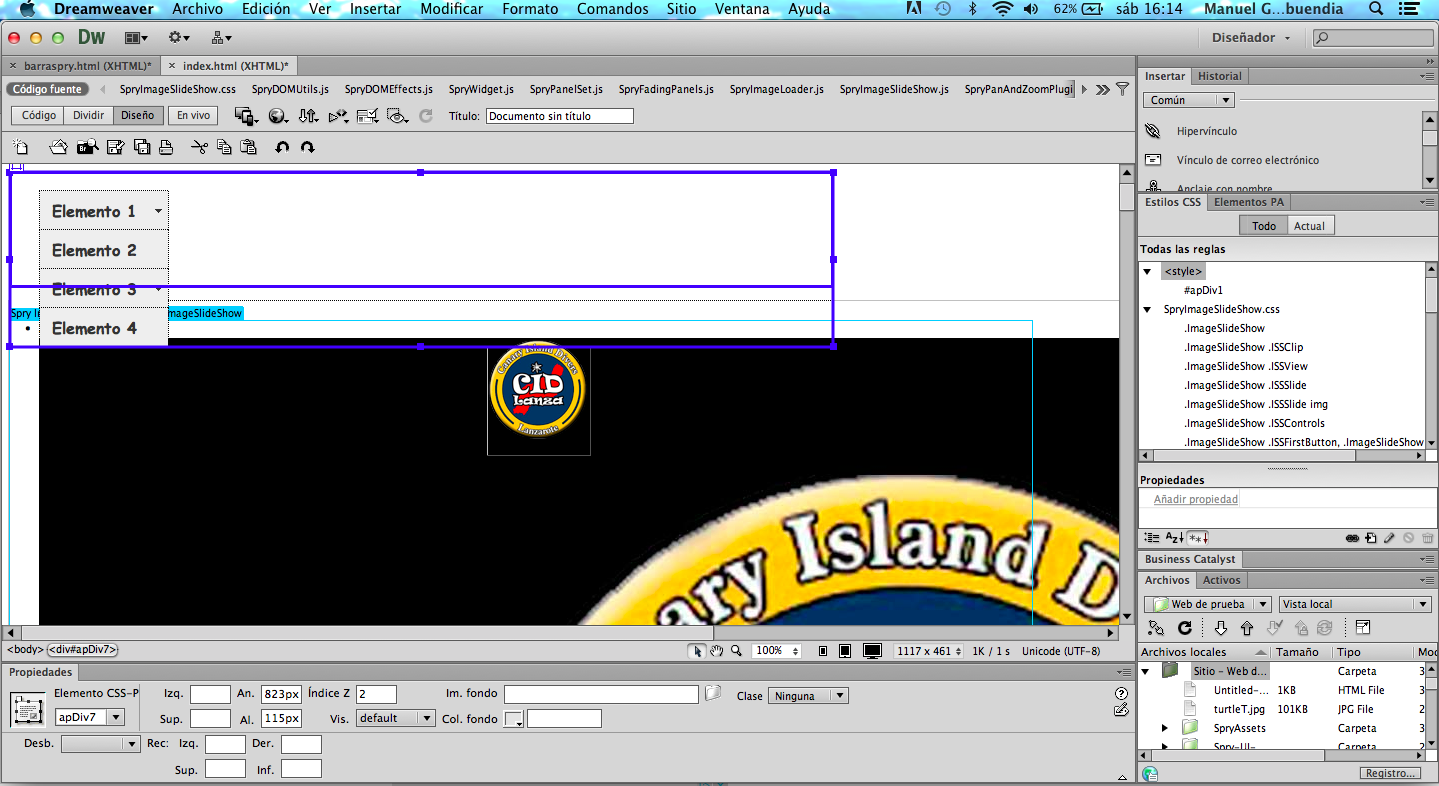This screenshot has height=786, width=1439.
Task: Click the Get files down-arrow icon
Action: pos(1221,628)
